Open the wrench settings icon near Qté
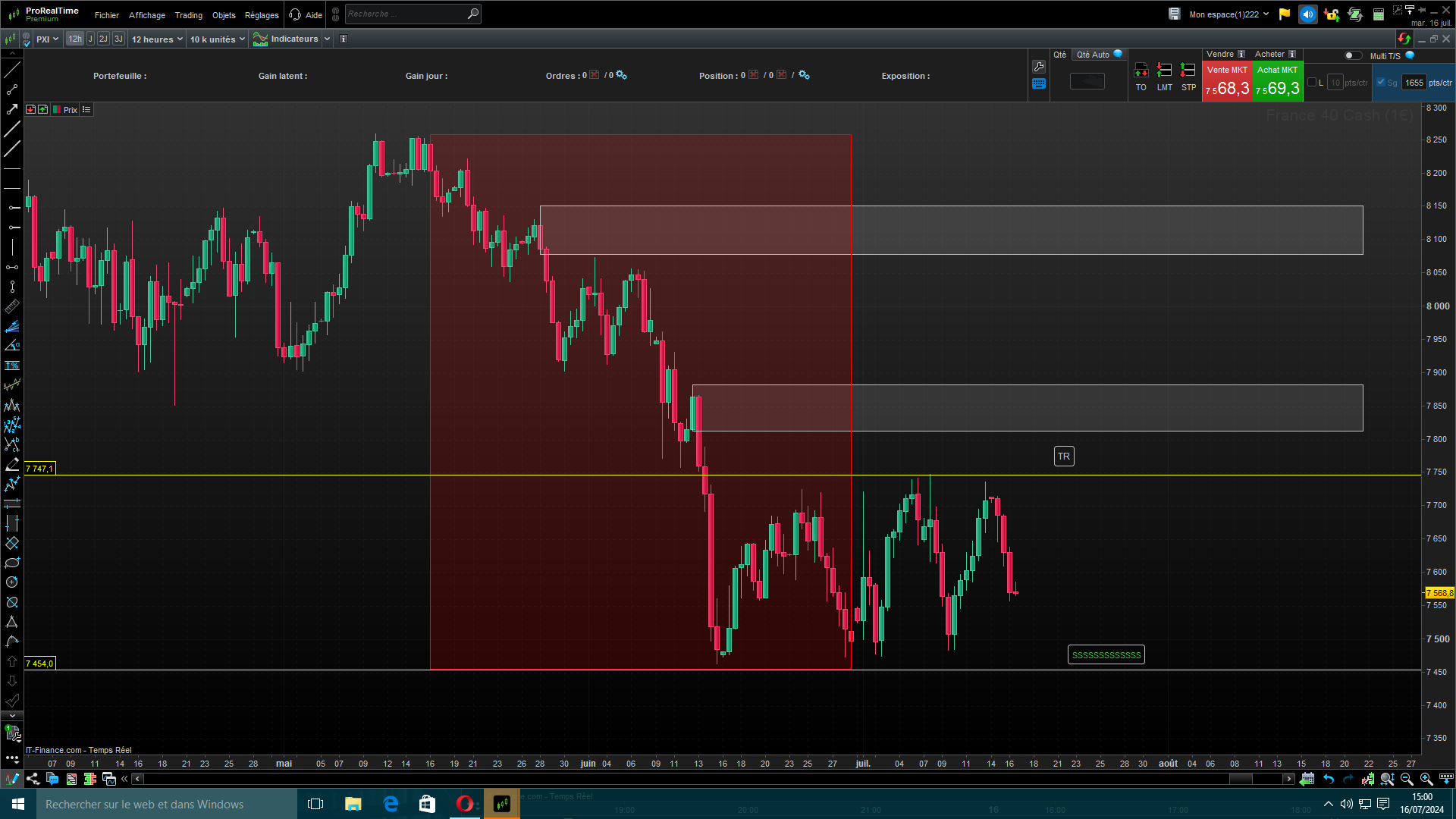The height and width of the screenshot is (819, 1456). click(x=1039, y=67)
